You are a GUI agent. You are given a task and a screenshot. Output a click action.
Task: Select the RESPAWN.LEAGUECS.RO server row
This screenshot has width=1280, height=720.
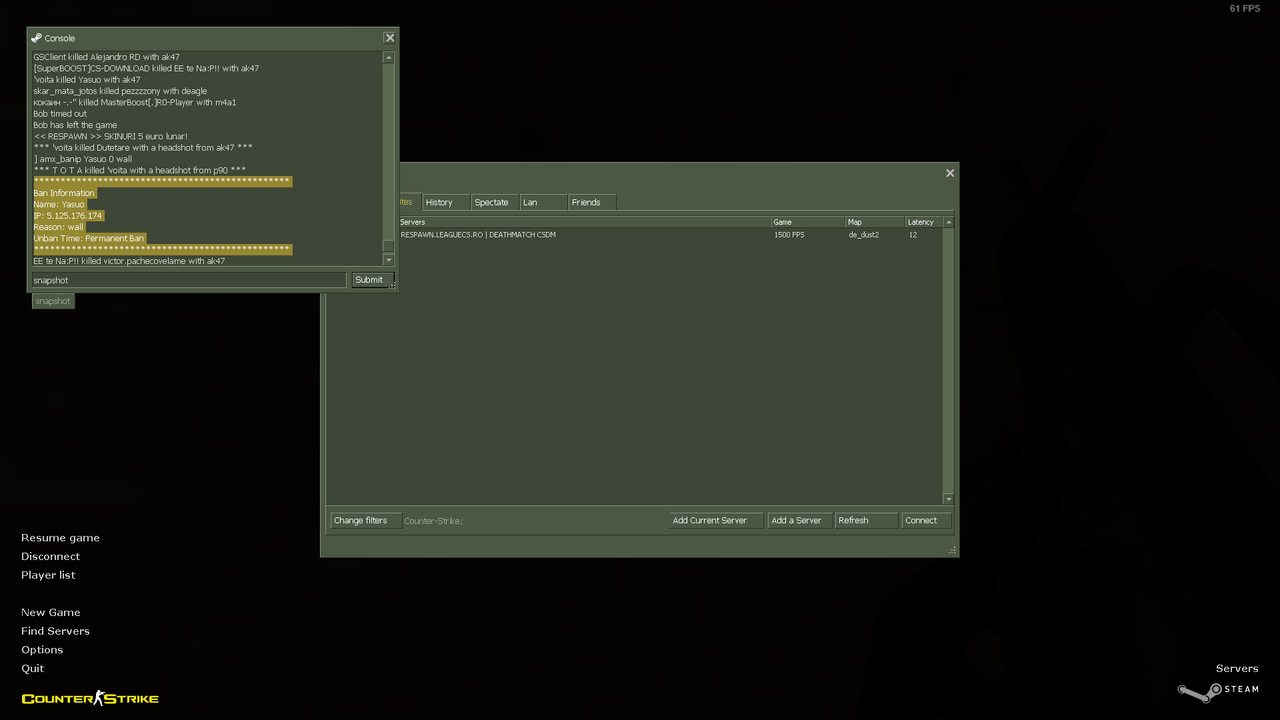pos(635,235)
